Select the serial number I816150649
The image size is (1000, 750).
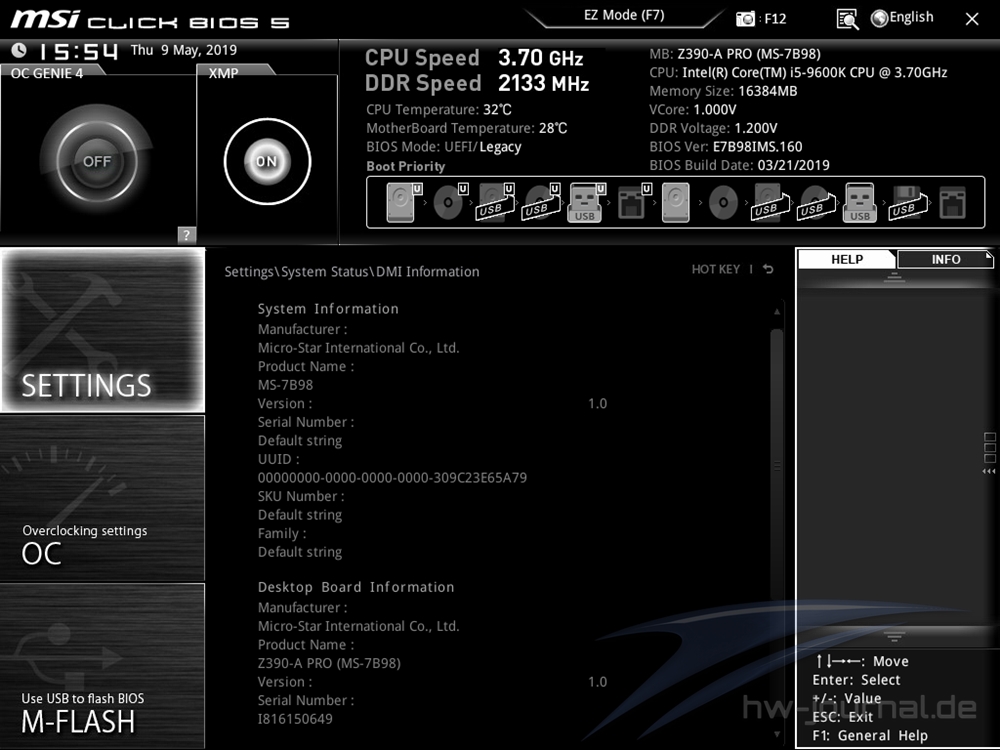coord(295,719)
